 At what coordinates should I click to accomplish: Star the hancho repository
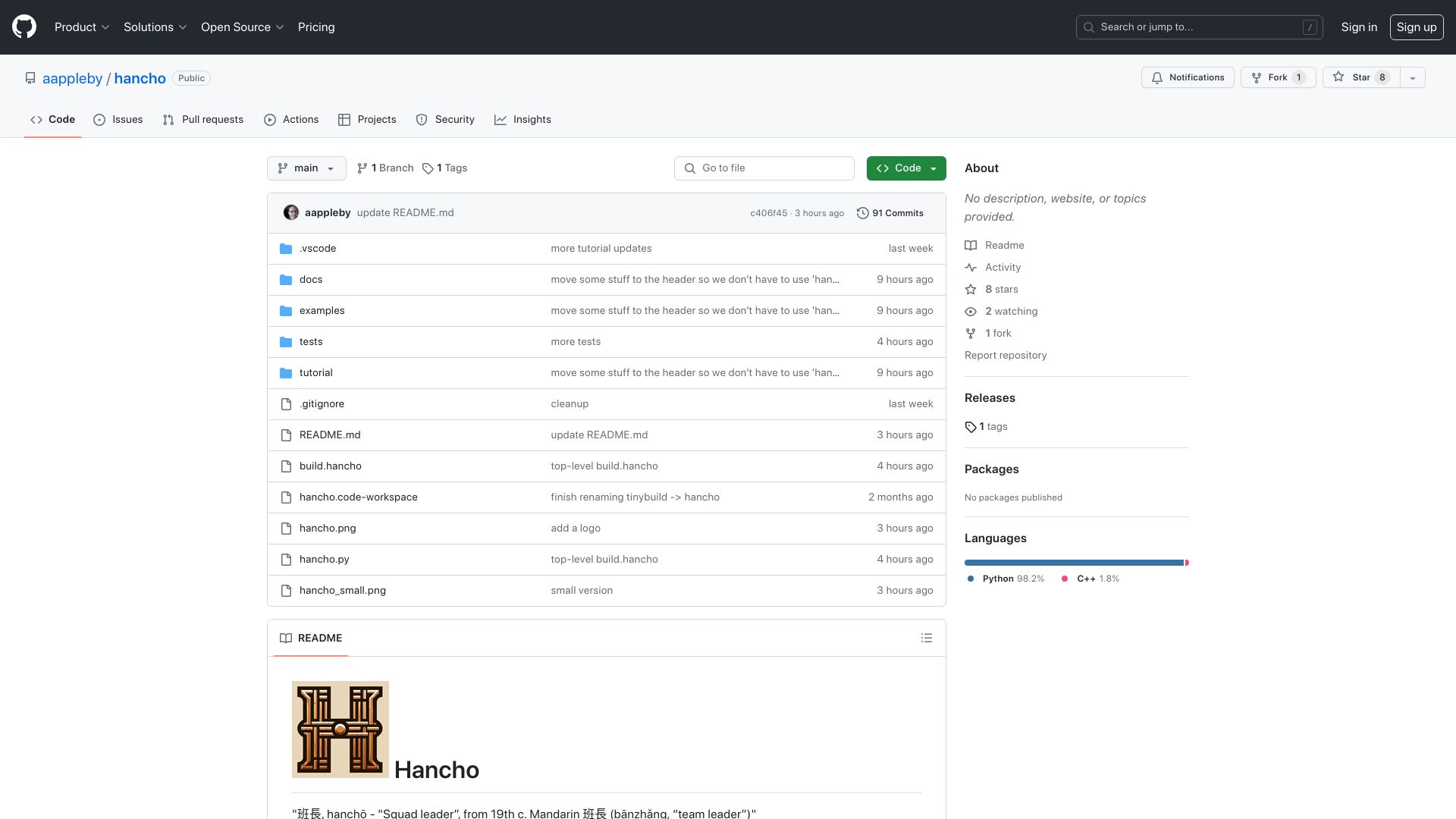1360,77
